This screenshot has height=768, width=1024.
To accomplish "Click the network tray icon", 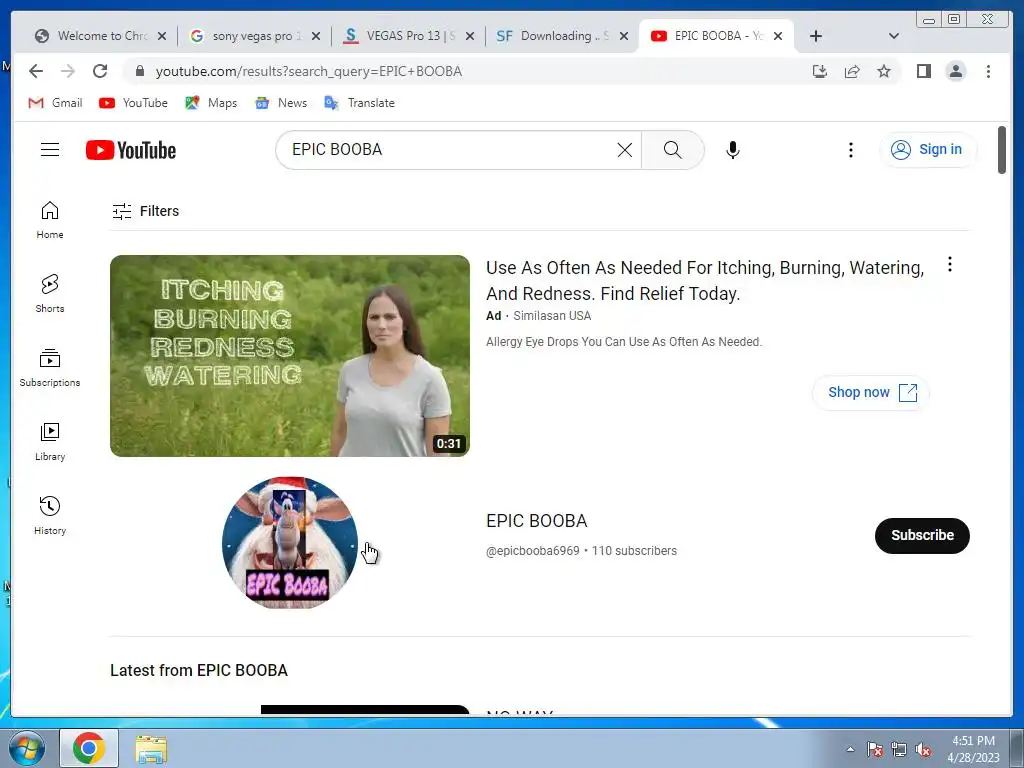I will (899, 750).
